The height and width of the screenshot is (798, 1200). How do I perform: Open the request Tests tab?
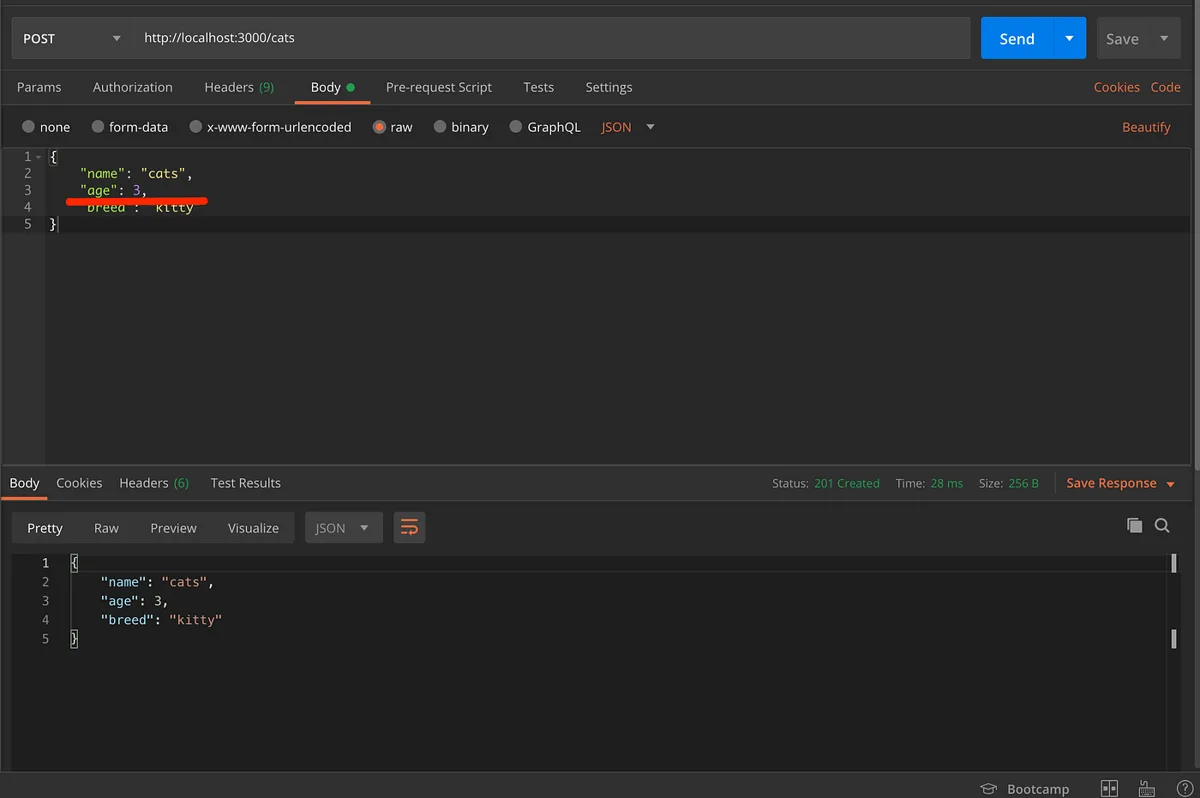pos(538,87)
